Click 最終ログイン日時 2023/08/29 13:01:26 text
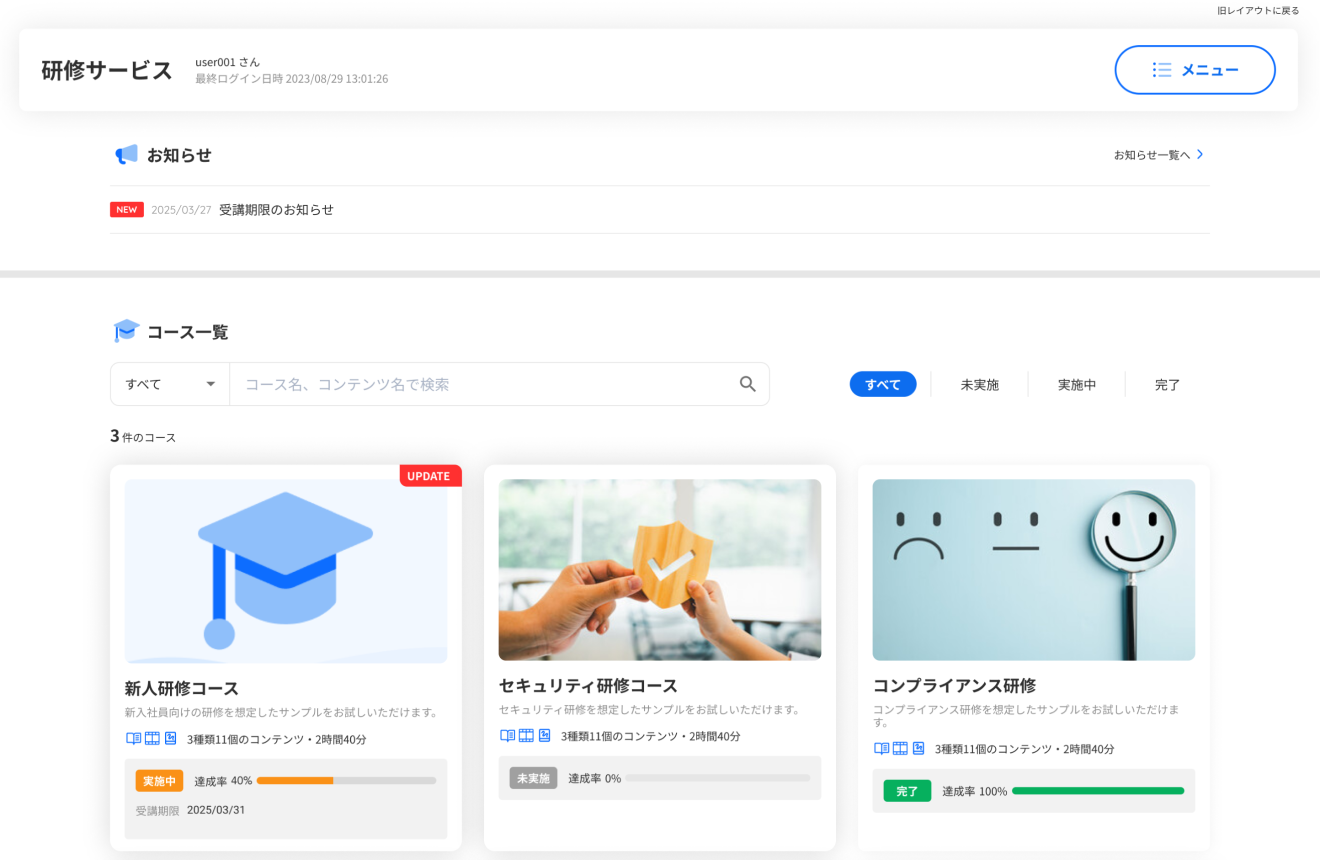 [292, 79]
